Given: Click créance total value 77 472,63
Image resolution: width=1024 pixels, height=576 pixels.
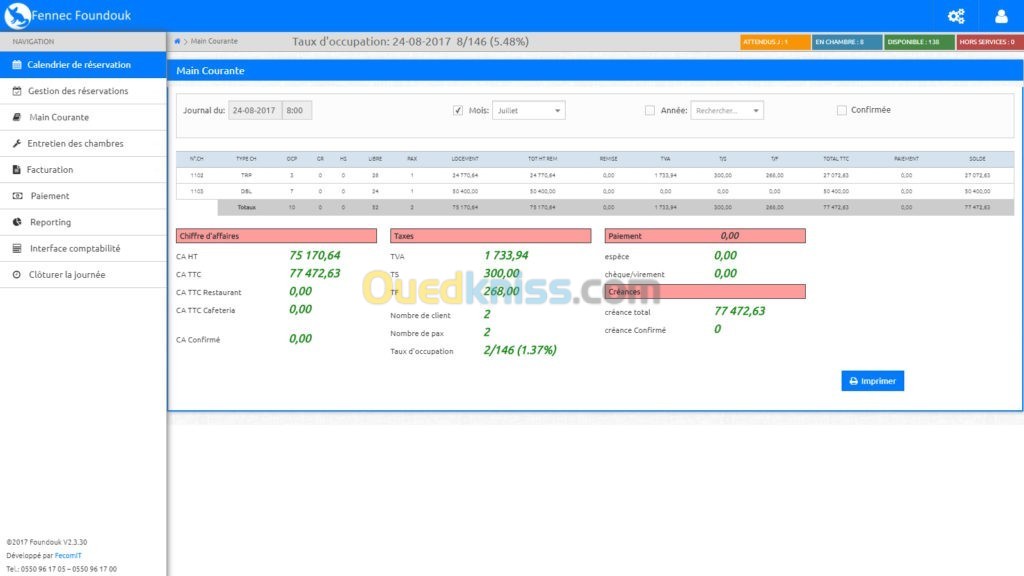Looking at the screenshot, I should point(739,311).
